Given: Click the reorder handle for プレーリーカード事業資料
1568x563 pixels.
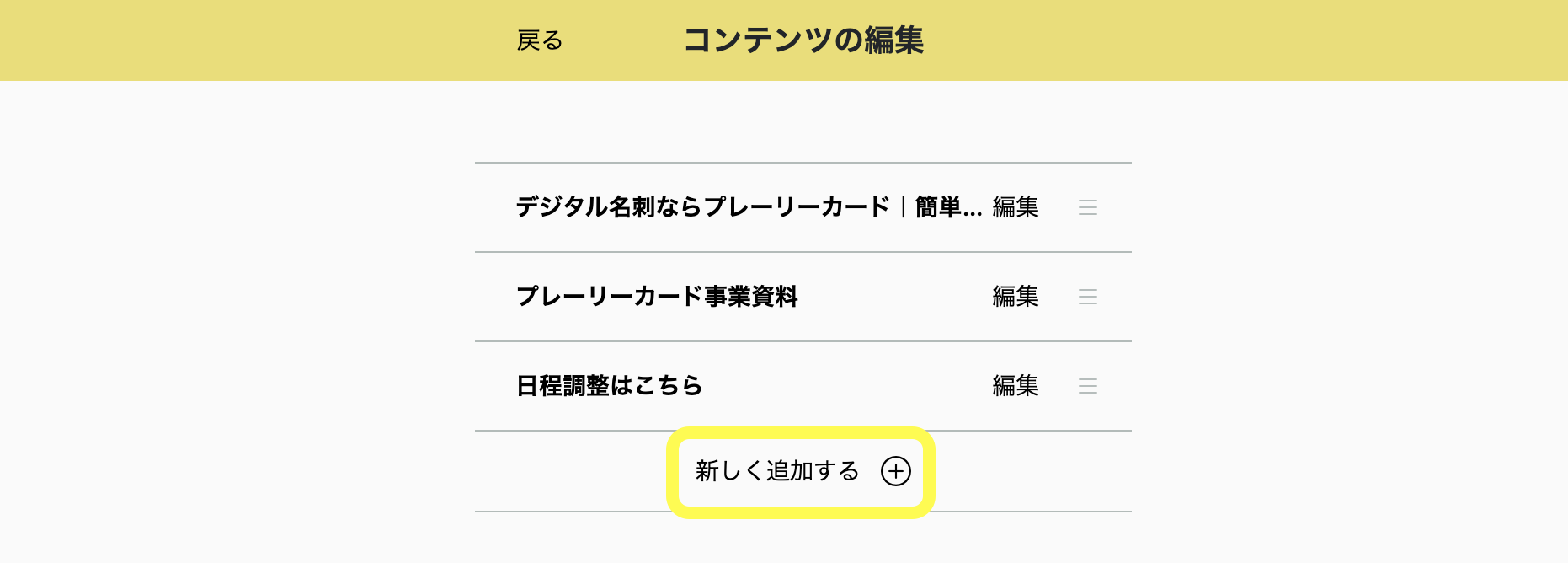Looking at the screenshot, I should (1087, 297).
